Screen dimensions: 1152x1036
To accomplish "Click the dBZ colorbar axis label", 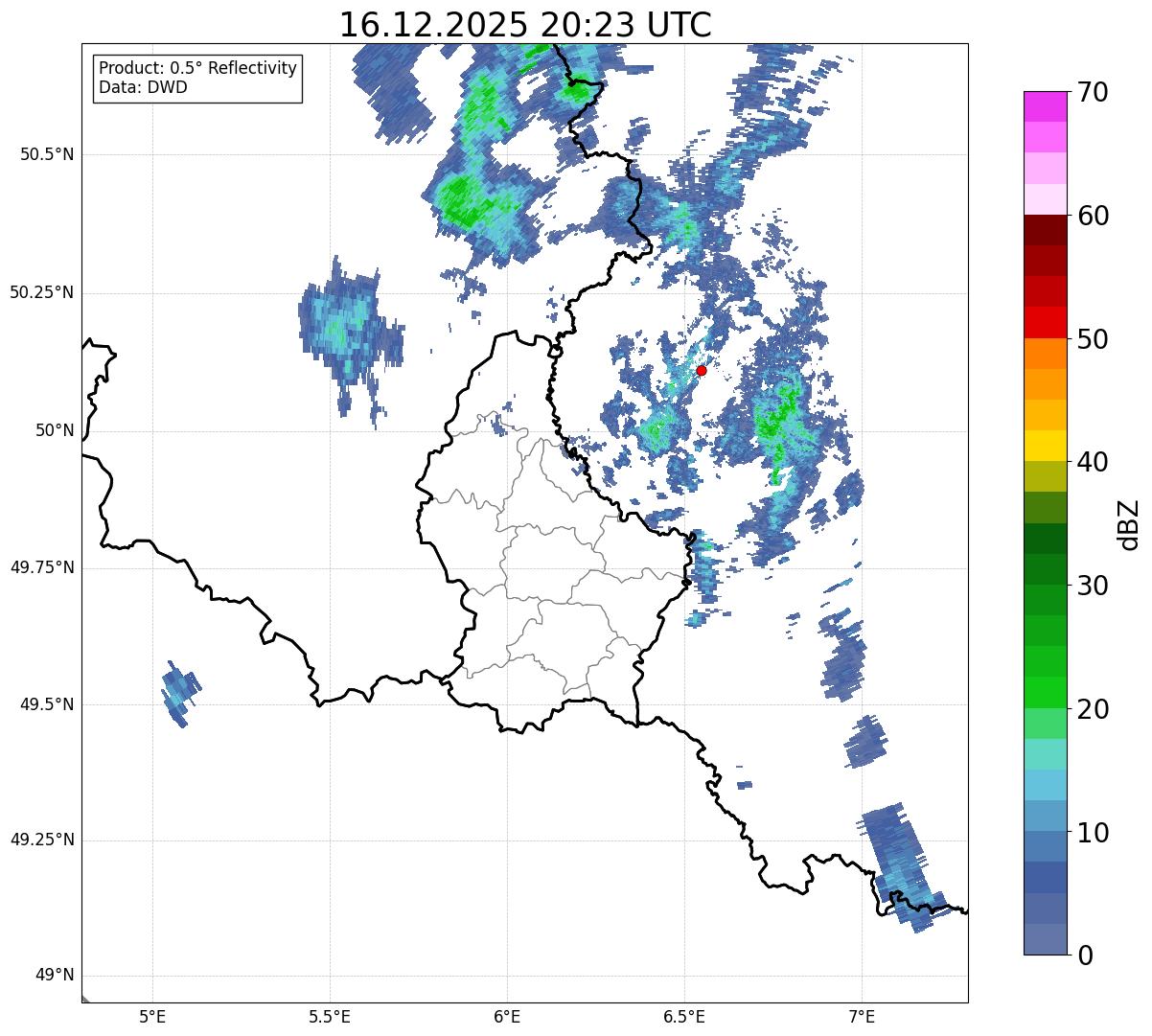I will click(x=1129, y=524).
